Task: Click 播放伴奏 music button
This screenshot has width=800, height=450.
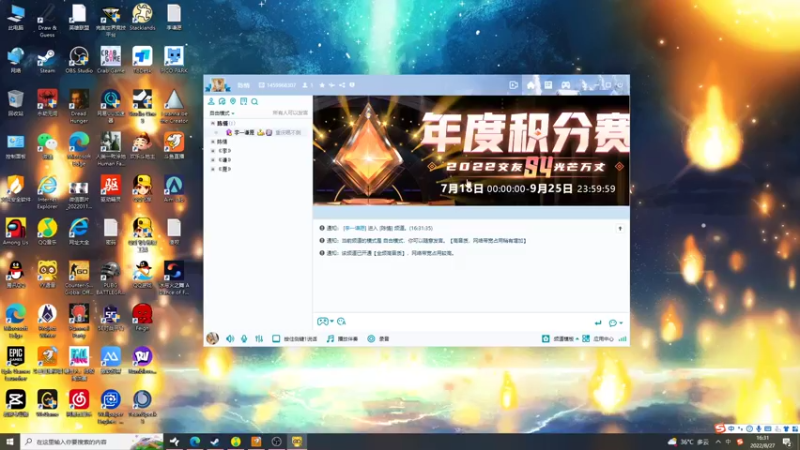Action: pos(342,339)
